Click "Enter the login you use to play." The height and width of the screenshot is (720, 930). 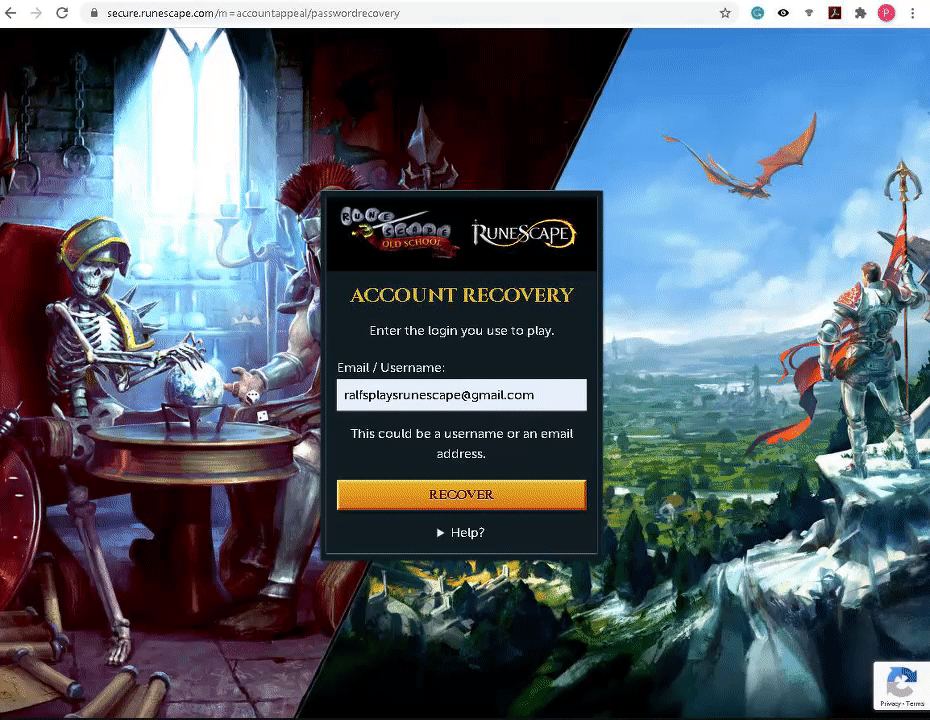coord(461,330)
